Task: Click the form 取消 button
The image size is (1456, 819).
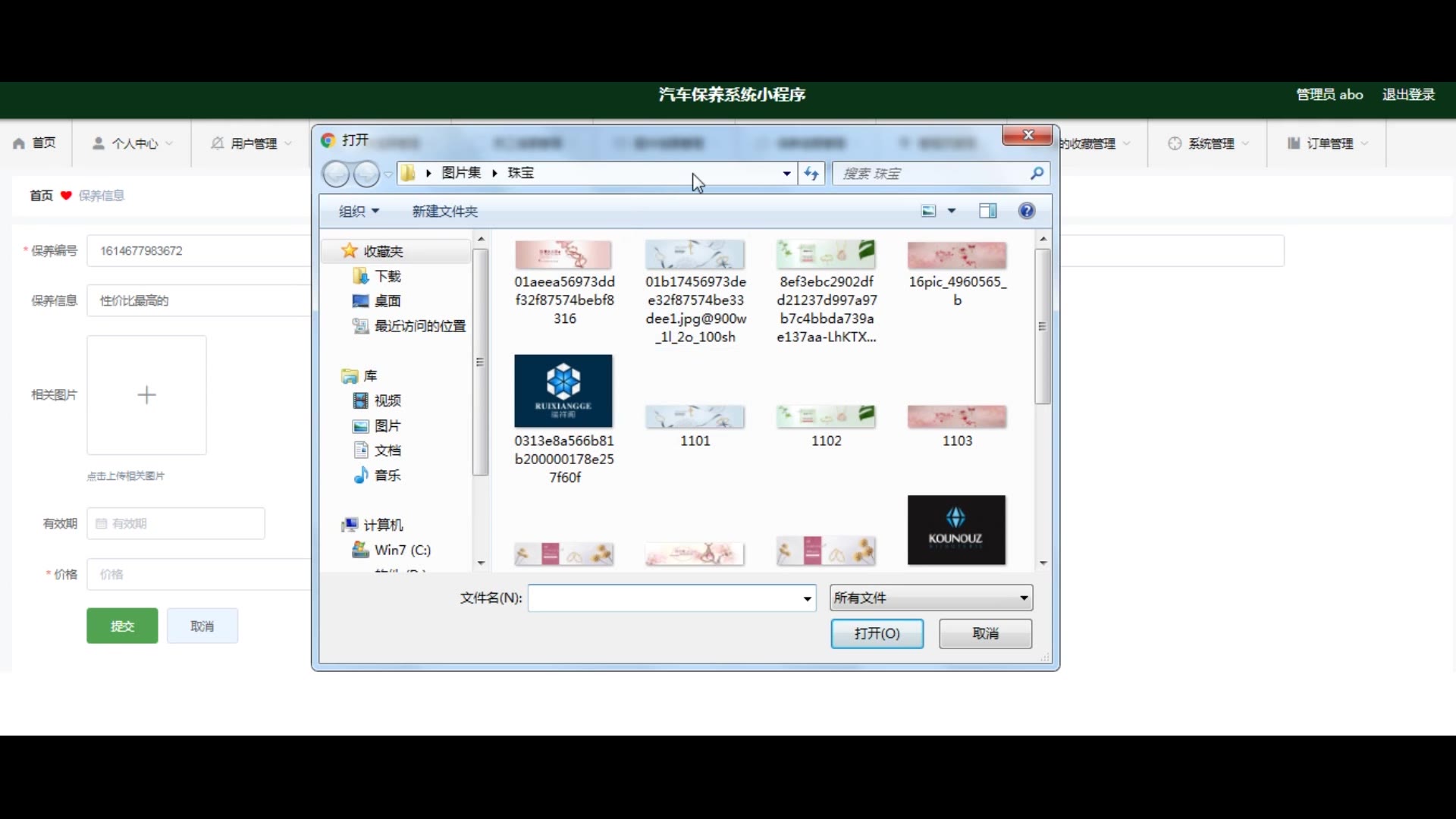Action: (202, 626)
